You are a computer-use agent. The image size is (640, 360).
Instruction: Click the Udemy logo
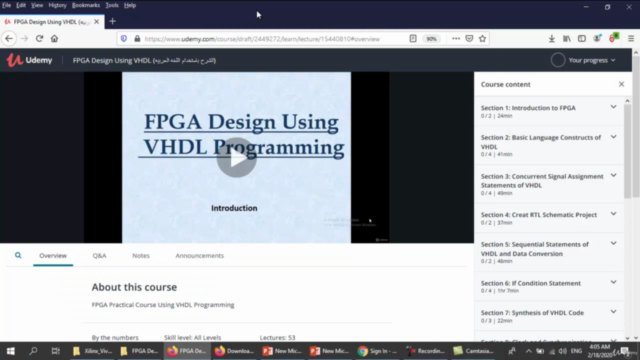pyautogui.click(x=29, y=60)
